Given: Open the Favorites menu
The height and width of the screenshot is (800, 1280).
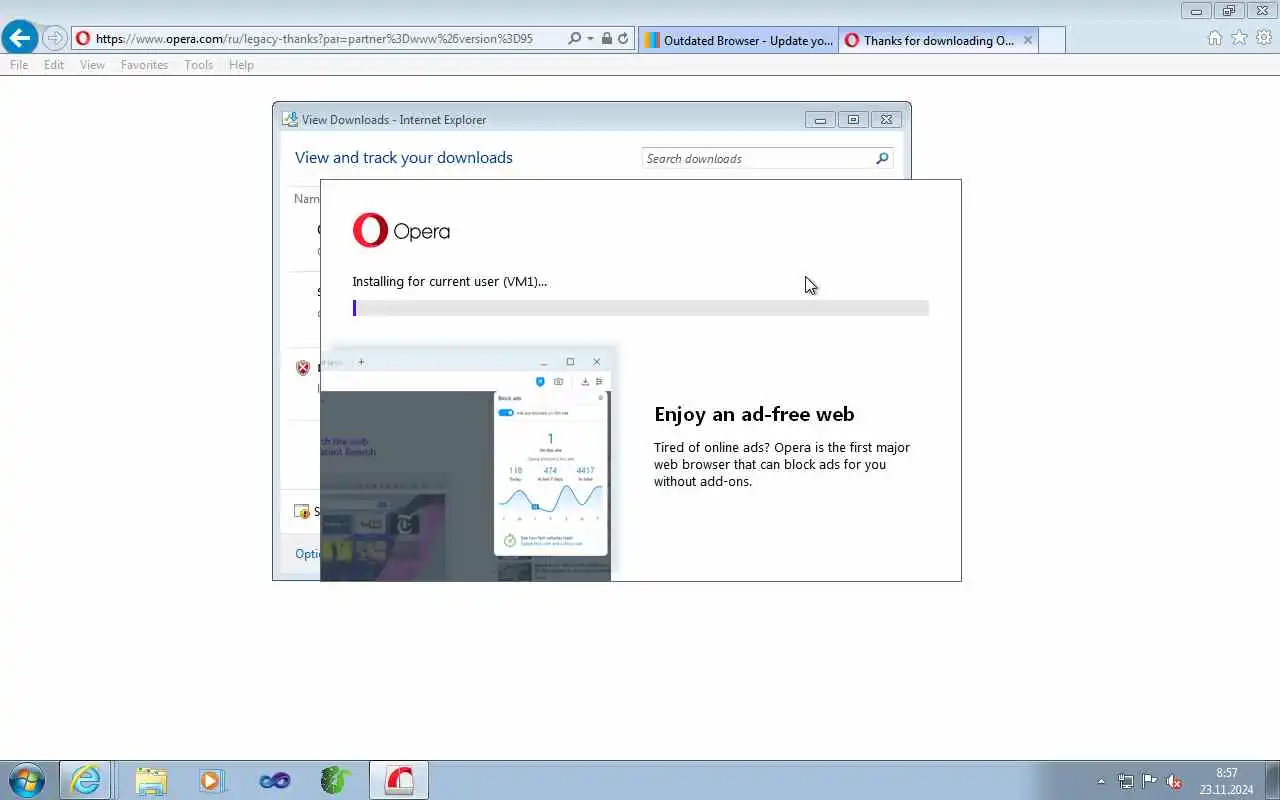Looking at the screenshot, I should [144, 65].
